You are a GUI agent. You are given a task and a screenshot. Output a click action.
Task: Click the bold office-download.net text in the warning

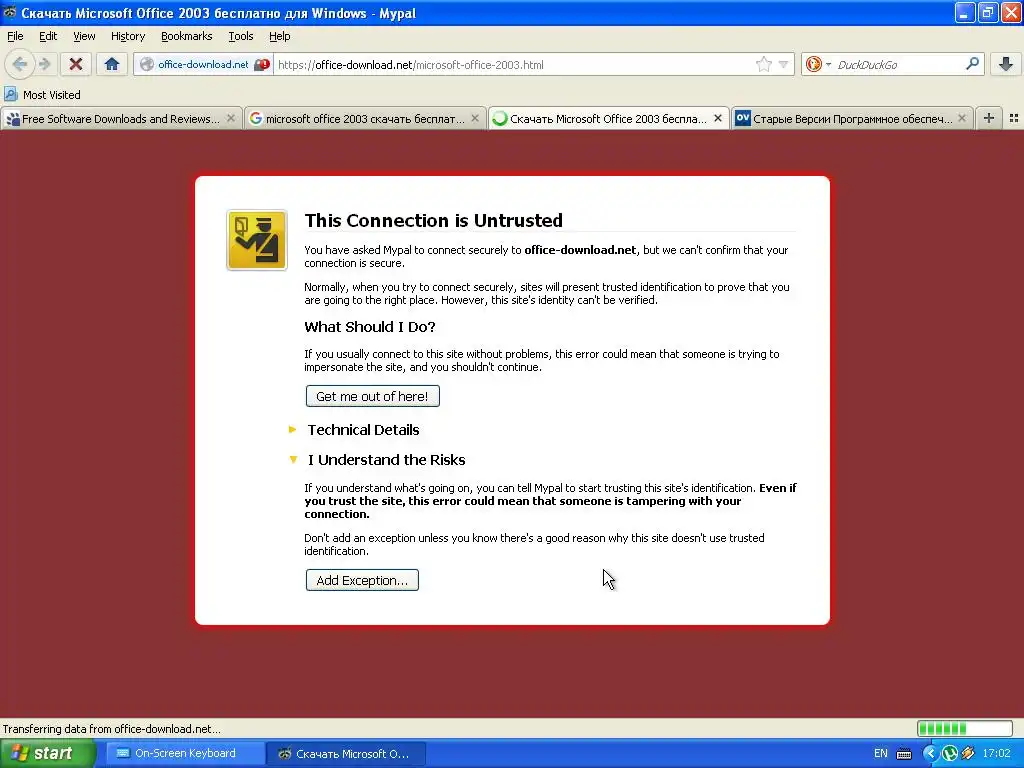point(580,249)
